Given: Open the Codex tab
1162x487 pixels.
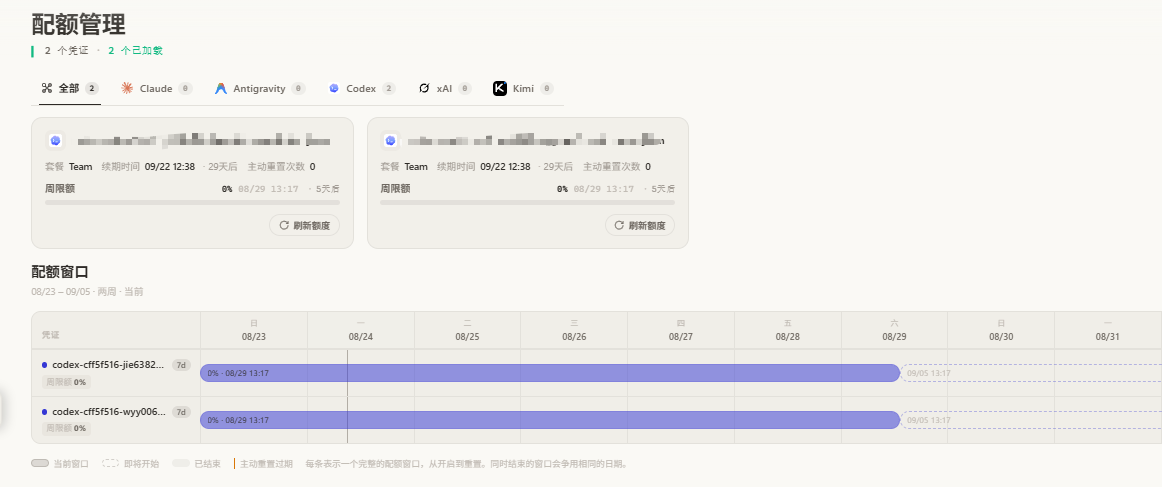Looking at the screenshot, I should pyautogui.click(x=362, y=88).
